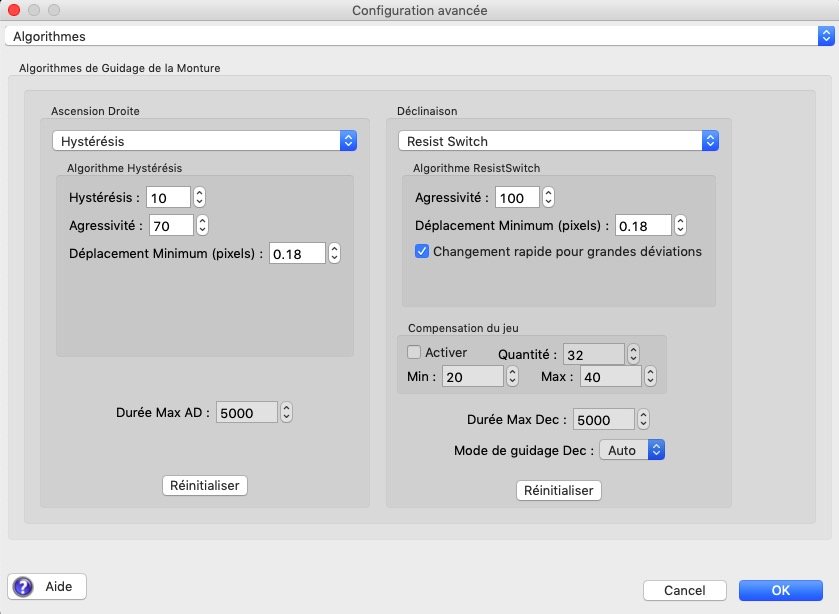The image size is (839, 614).
Task: Click the stepper beside Hystérésis value 10
Action: pyautogui.click(x=200, y=197)
